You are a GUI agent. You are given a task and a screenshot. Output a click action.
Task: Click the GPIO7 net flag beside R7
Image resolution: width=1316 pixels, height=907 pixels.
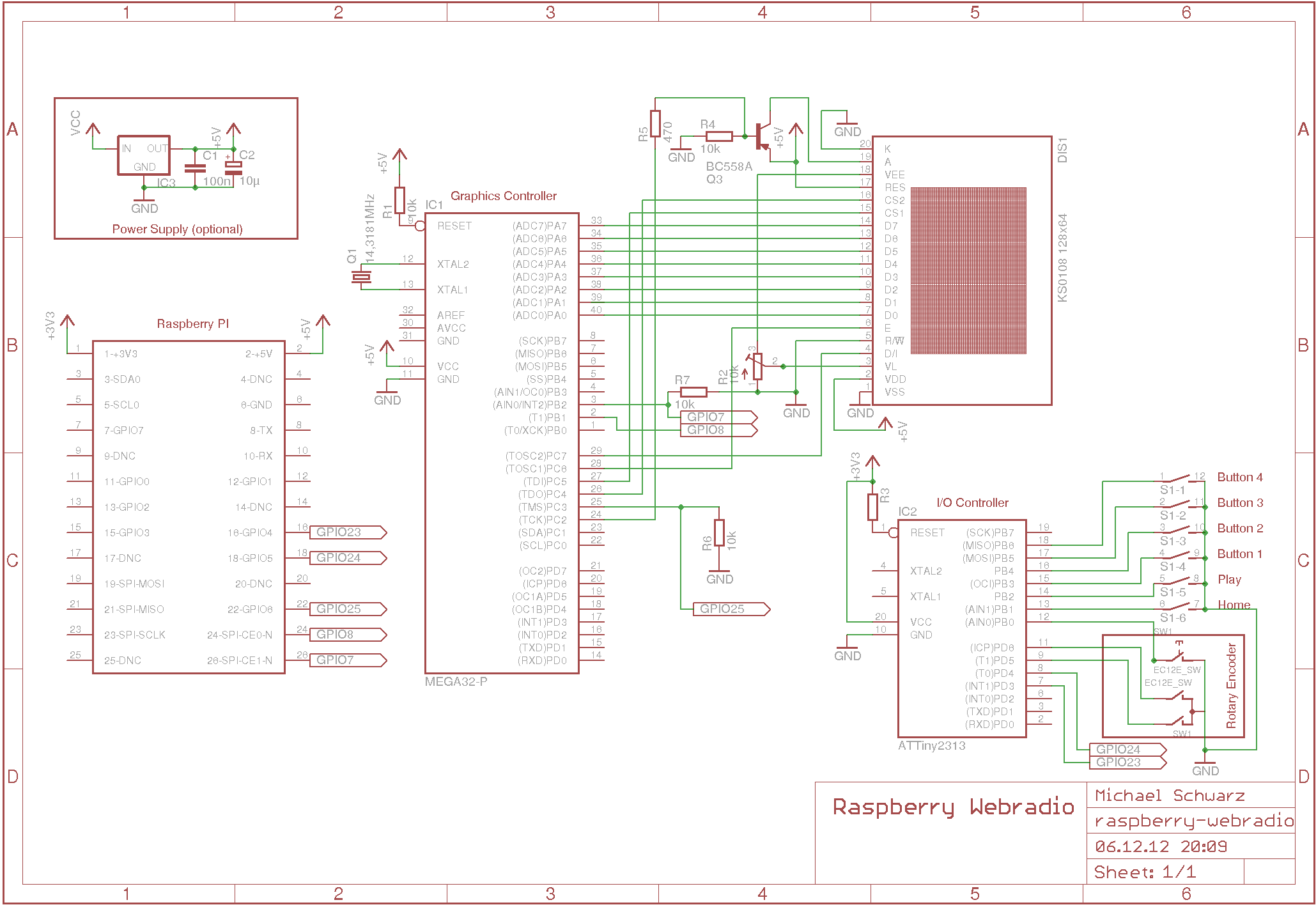point(719,417)
